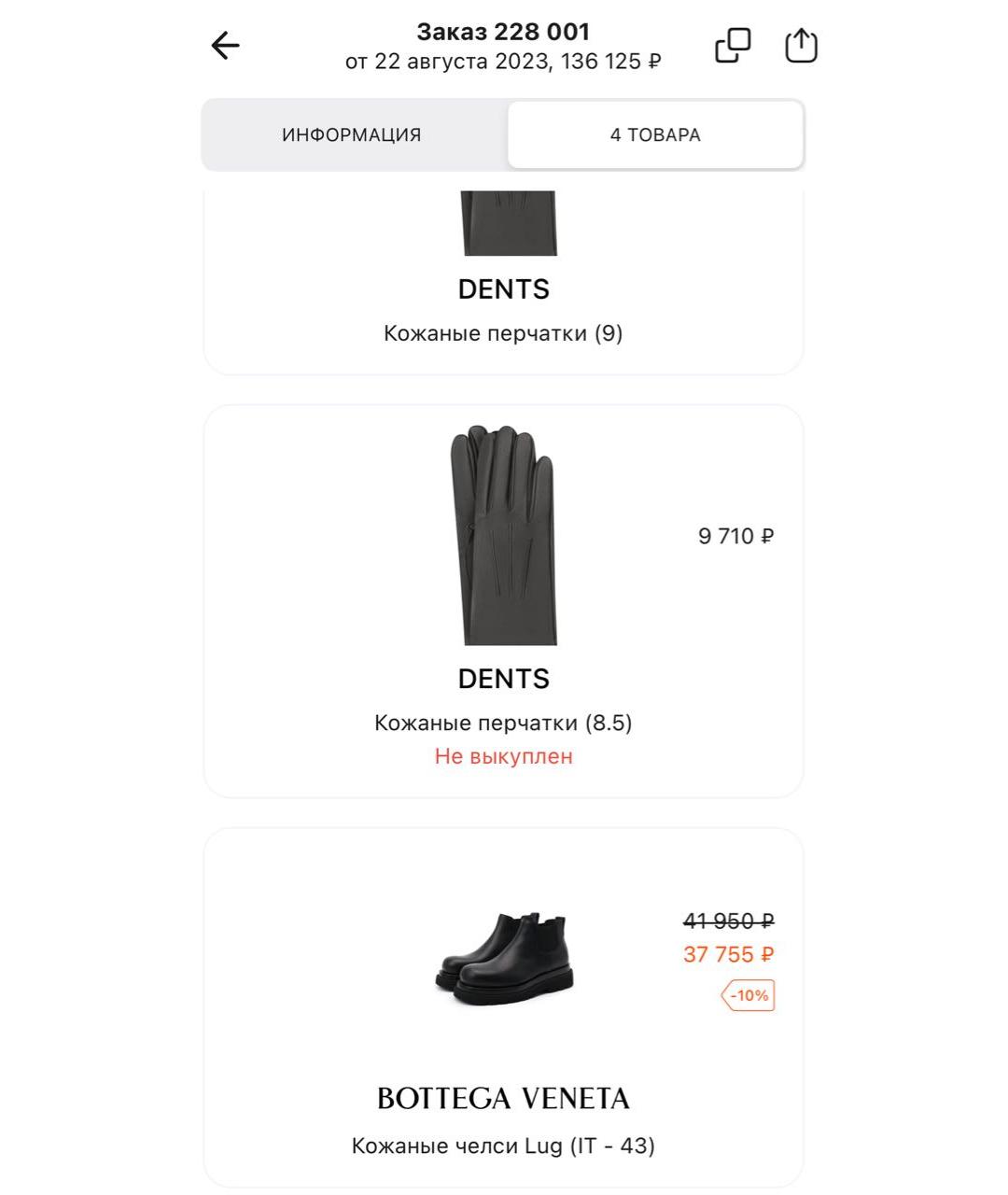Tap the DENTS brand above Кожаные перчатки (8.5)

tap(503, 679)
